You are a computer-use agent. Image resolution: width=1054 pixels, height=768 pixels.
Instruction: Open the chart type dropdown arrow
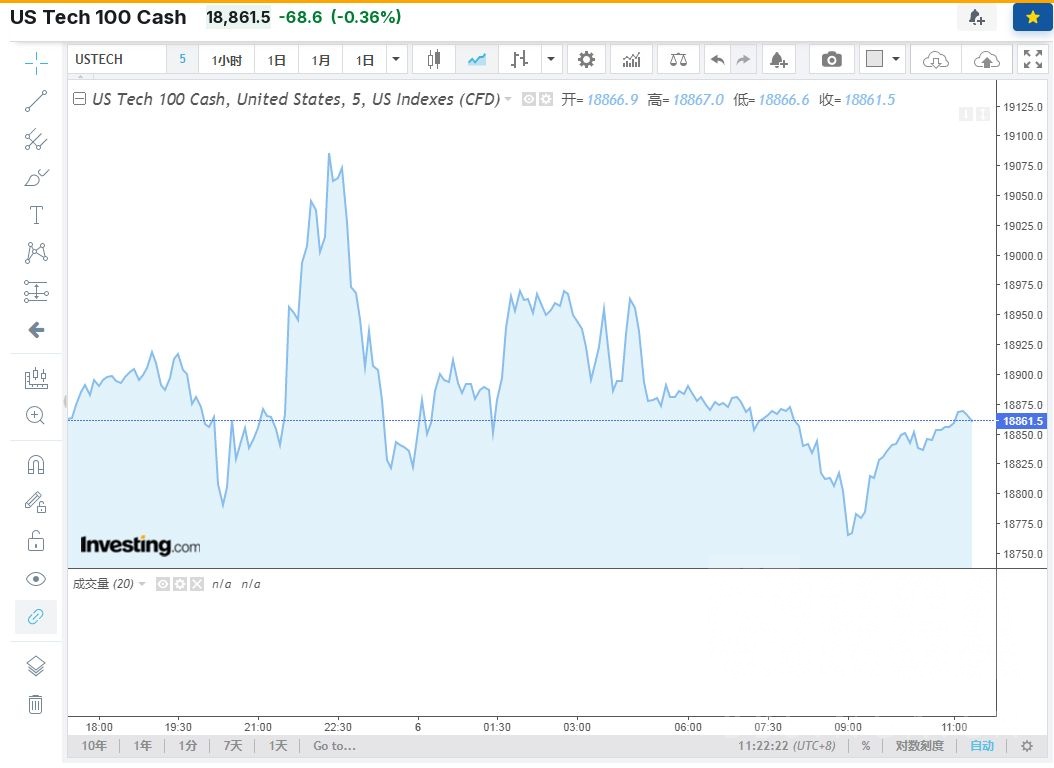pos(551,59)
